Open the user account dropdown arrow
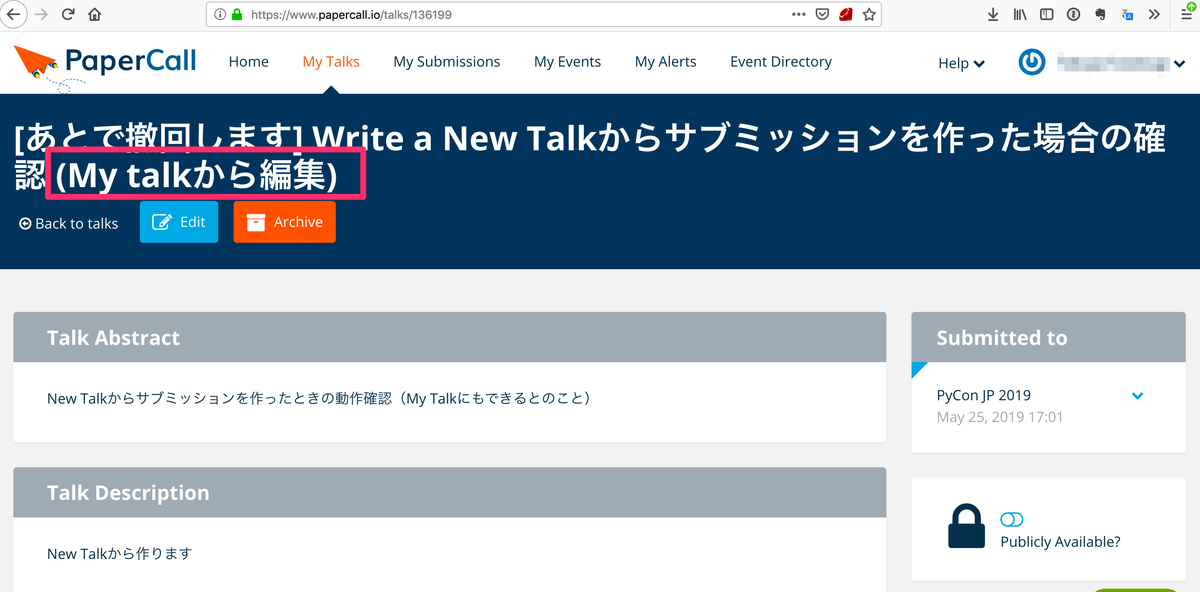 tap(1179, 63)
